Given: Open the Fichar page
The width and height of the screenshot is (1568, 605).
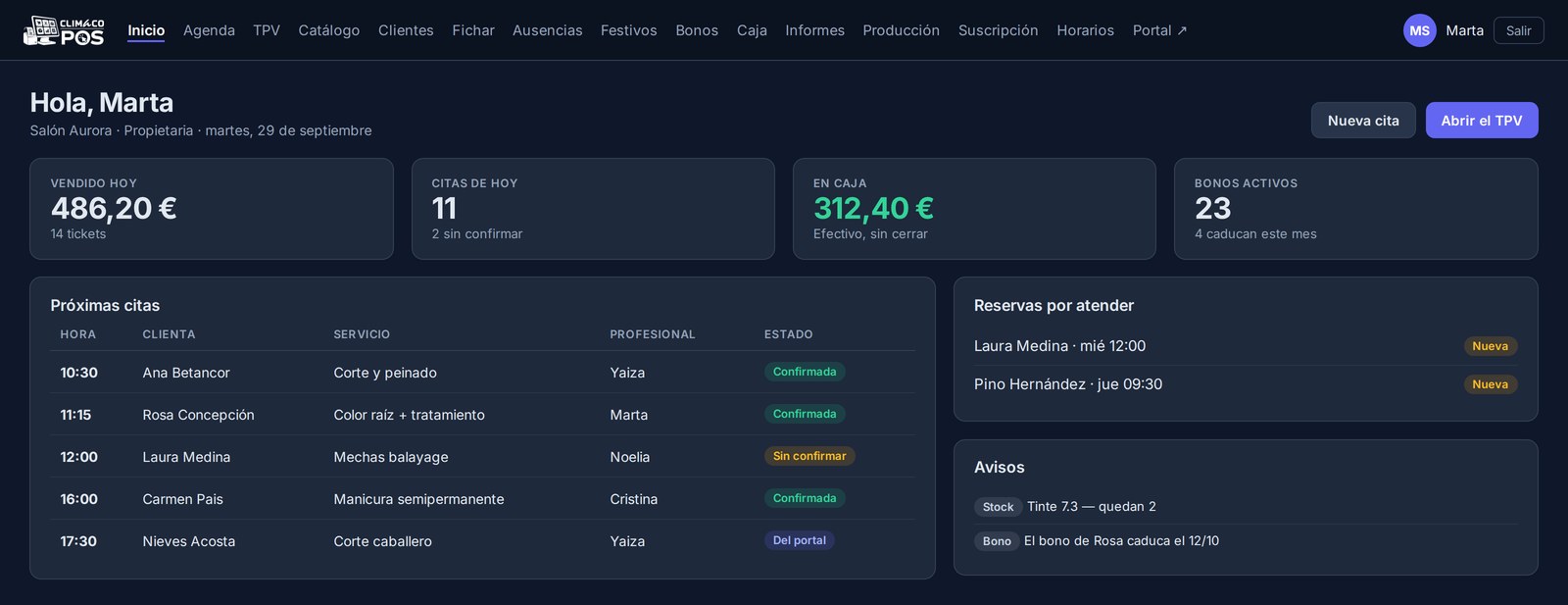Looking at the screenshot, I should [473, 30].
